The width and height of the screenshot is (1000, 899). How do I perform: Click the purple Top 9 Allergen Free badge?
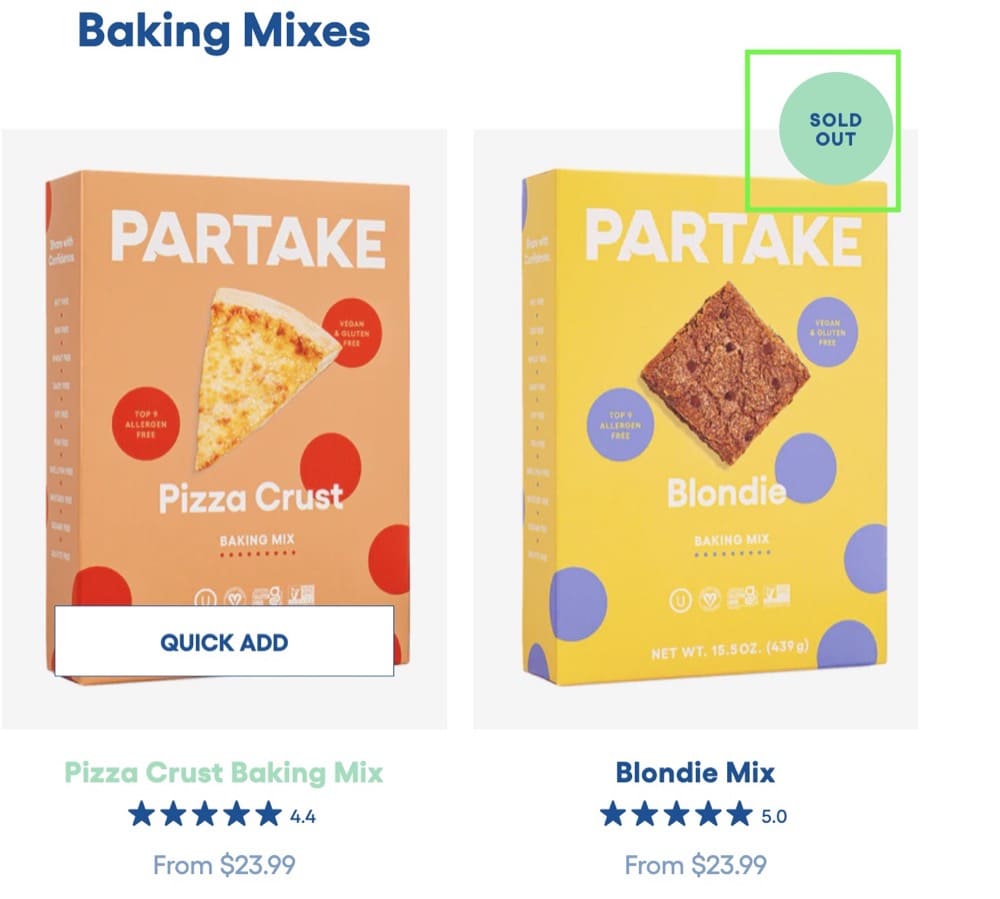(621, 425)
